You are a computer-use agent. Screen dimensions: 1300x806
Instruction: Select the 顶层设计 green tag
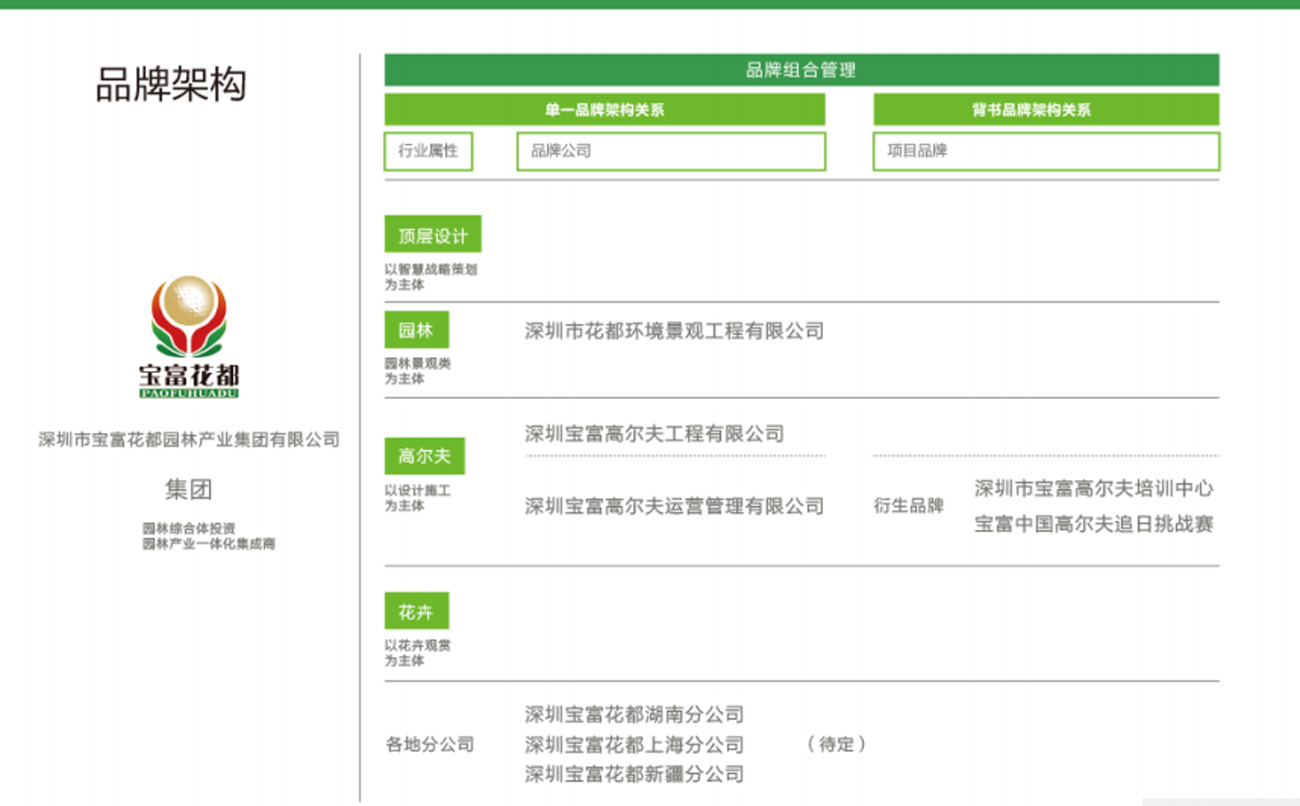433,236
